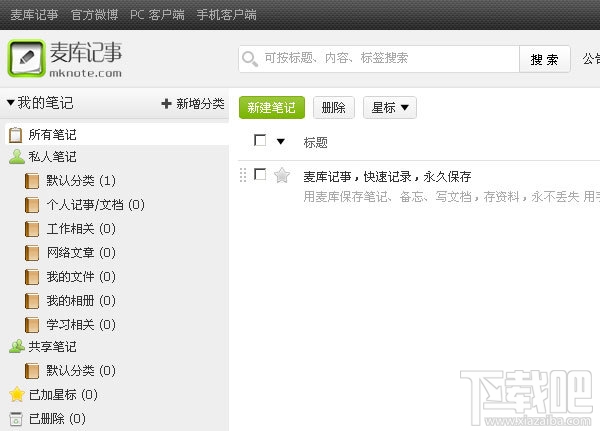Click the 搜索 button
600x431 pixels.
[x=545, y=59]
